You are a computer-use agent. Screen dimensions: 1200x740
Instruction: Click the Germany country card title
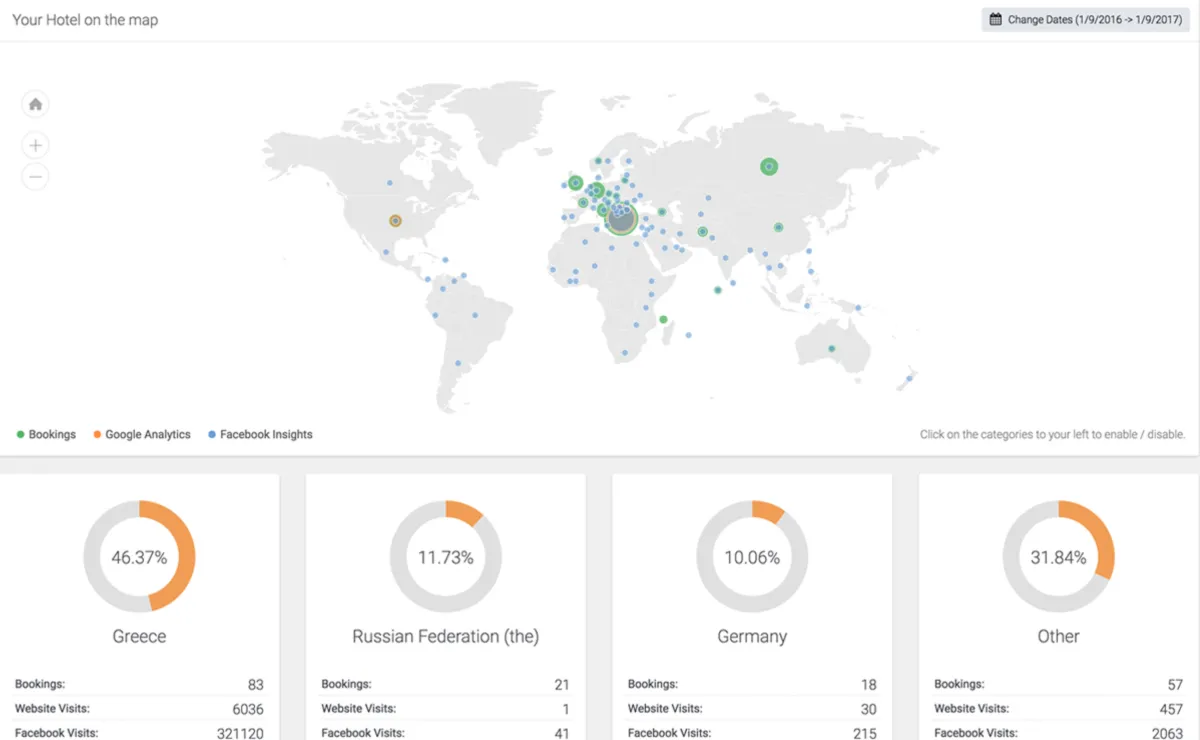752,636
